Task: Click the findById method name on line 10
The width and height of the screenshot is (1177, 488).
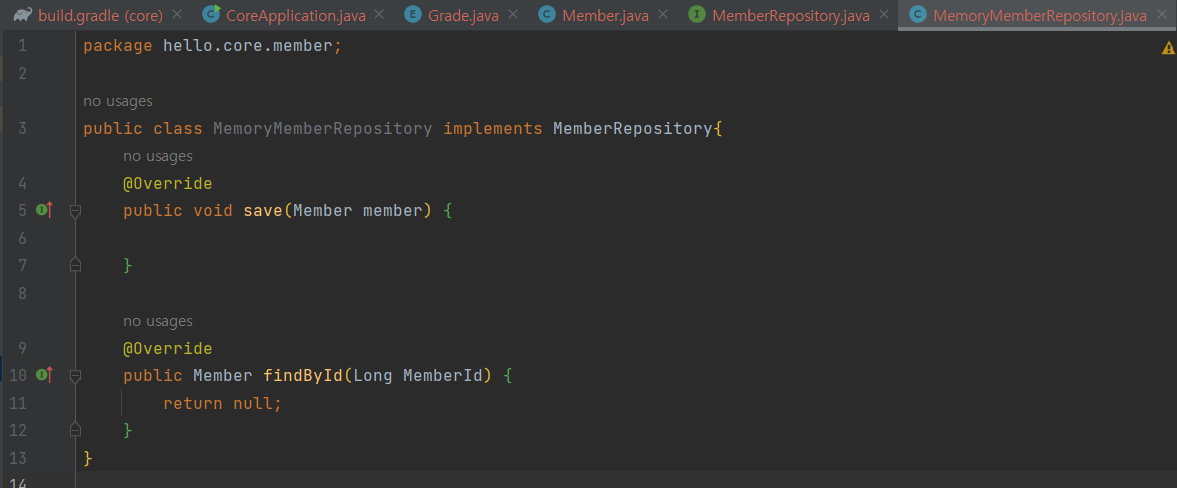Action: pyautogui.click(x=303, y=375)
